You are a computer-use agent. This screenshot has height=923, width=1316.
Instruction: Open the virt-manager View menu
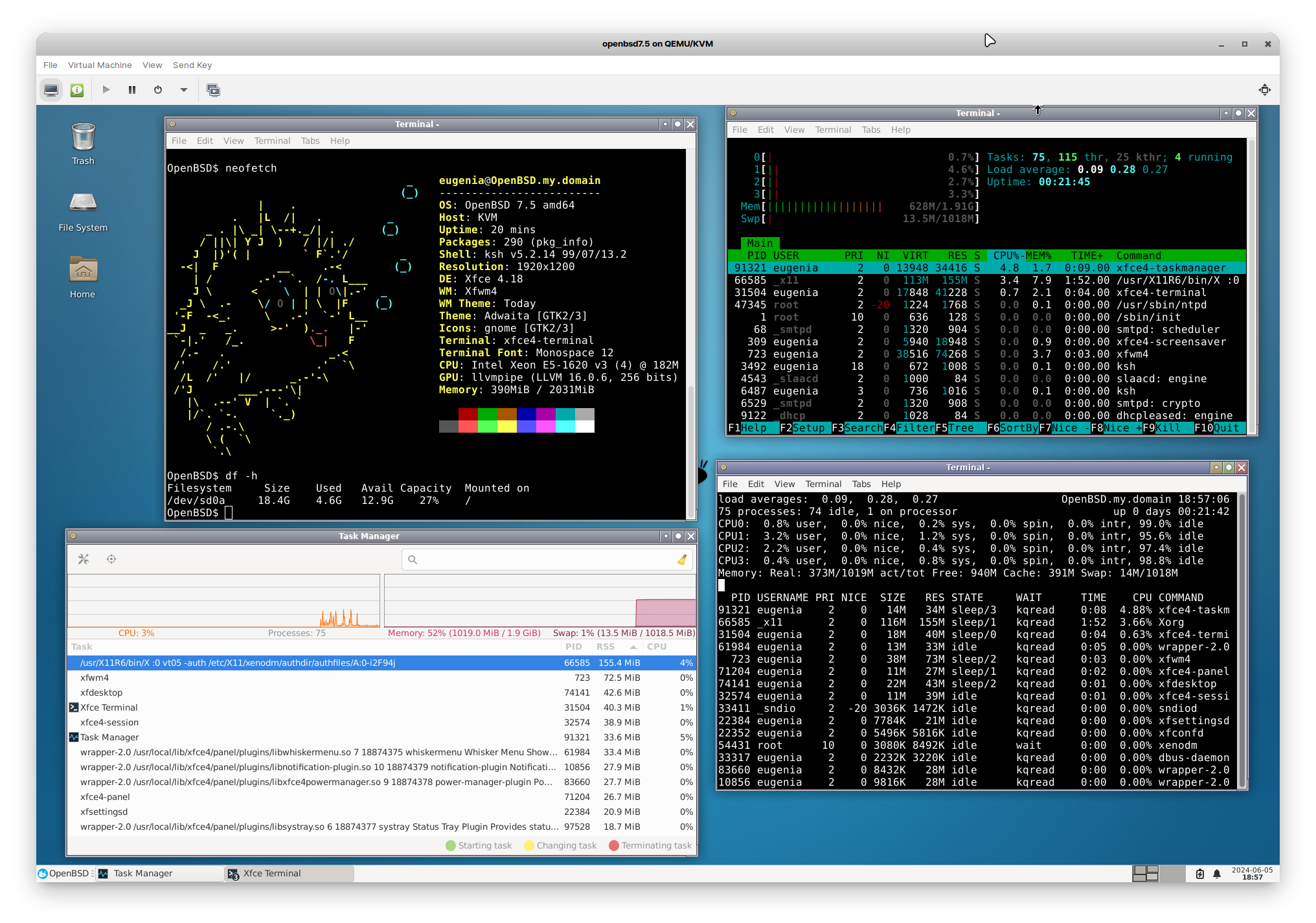coord(152,65)
